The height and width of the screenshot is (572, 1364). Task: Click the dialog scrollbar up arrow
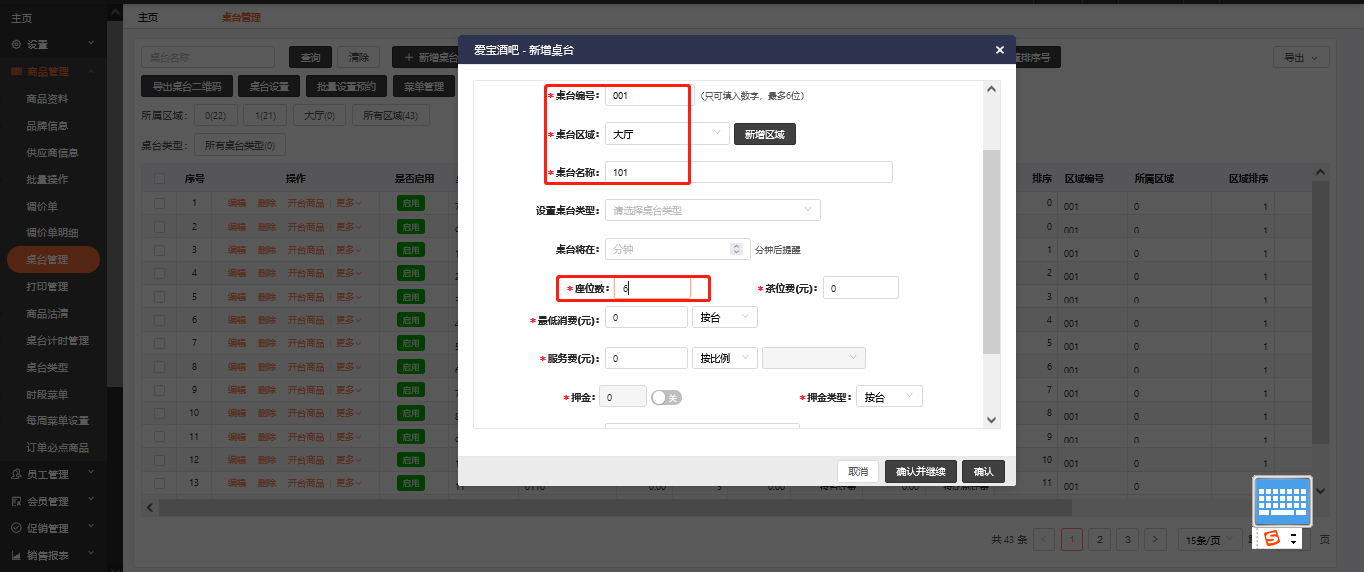pyautogui.click(x=992, y=89)
